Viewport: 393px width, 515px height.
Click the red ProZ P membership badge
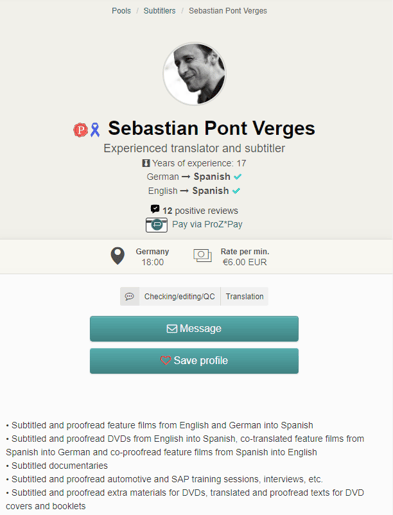(x=80, y=130)
